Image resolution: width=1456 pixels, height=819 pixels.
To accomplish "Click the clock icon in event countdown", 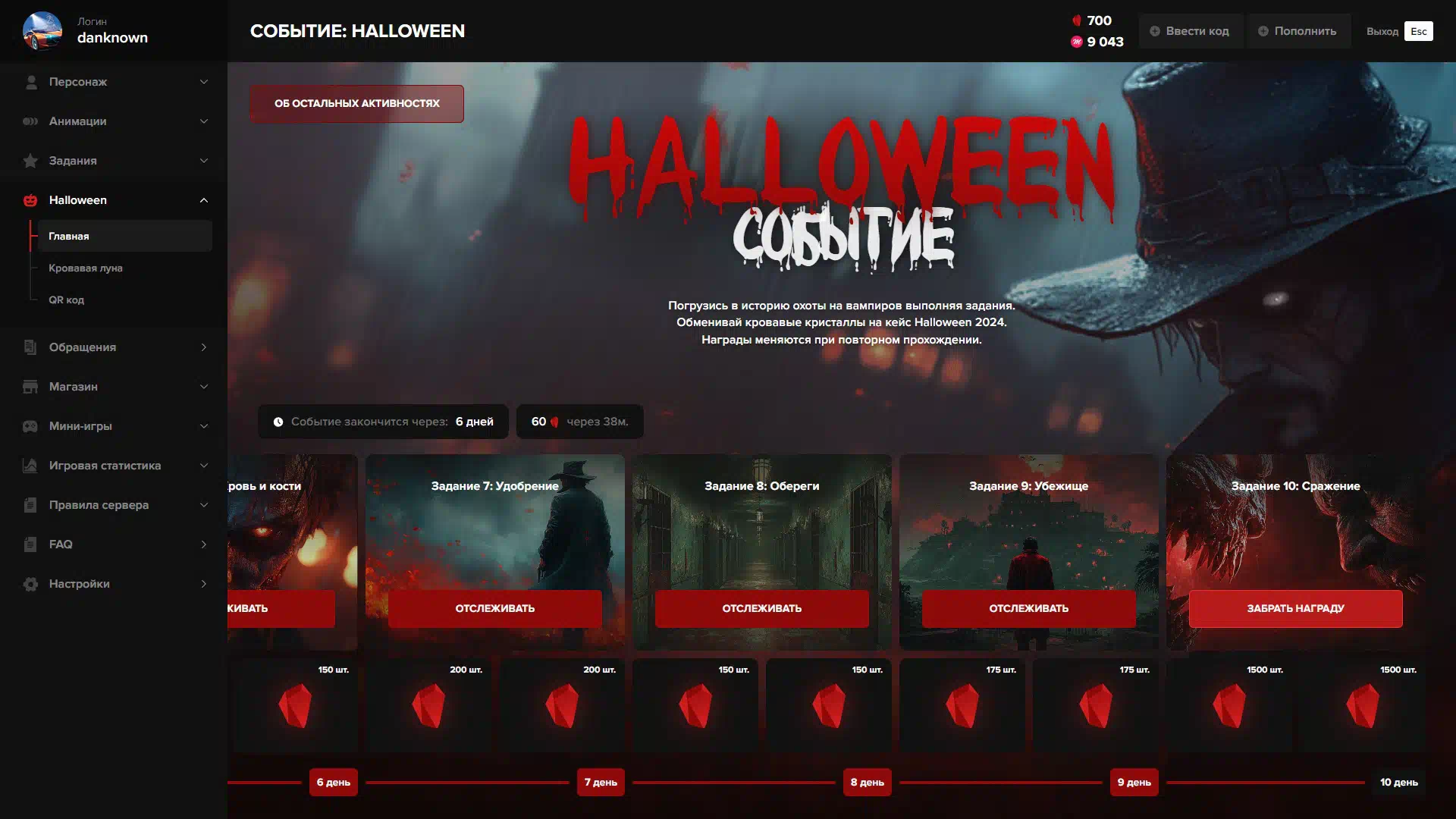I will pyautogui.click(x=278, y=422).
